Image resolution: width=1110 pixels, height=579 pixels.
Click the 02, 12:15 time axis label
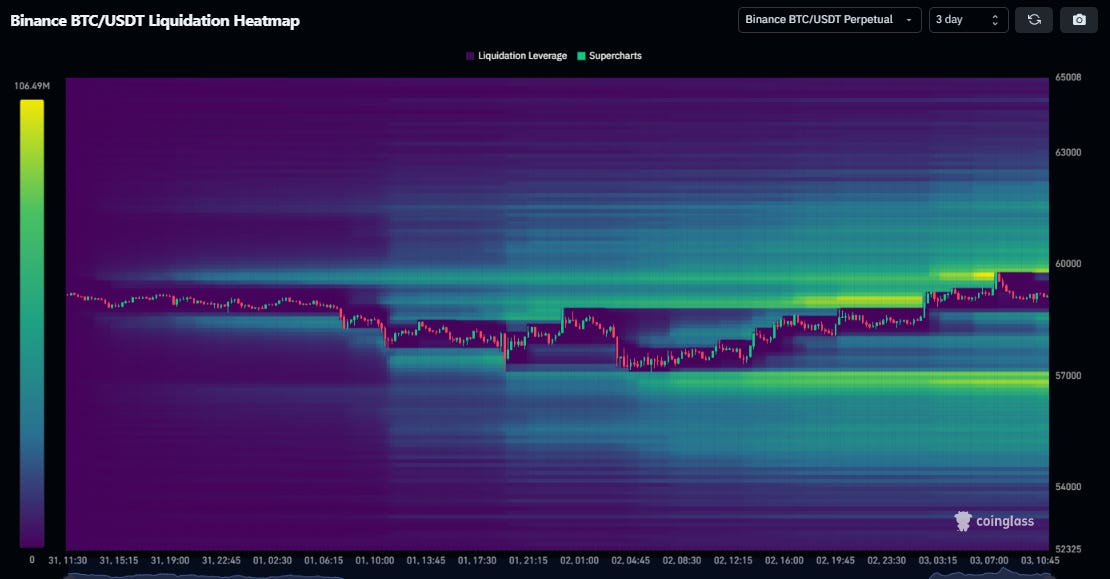(733, 561)
